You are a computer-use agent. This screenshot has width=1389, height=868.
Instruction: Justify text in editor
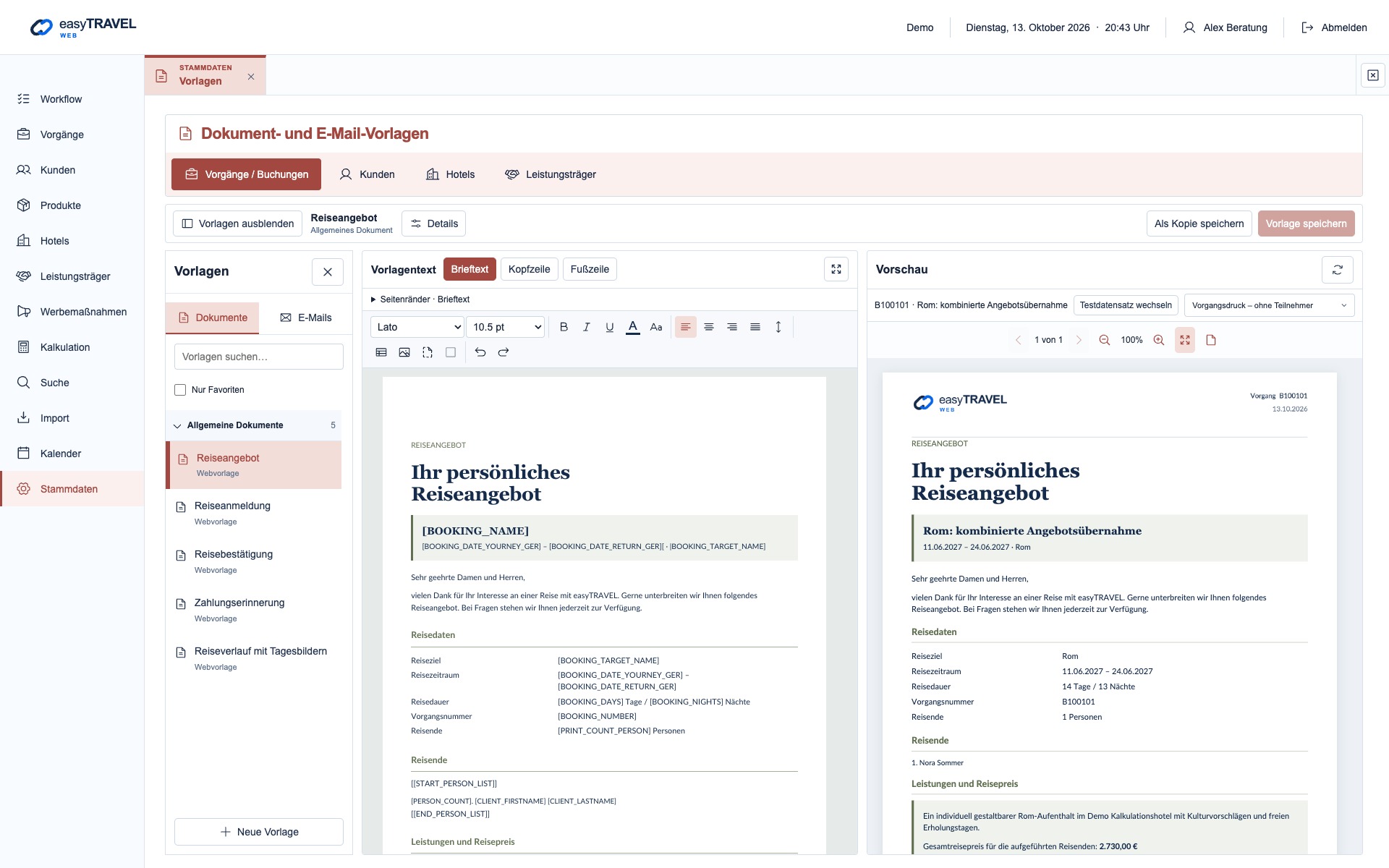pyautogui.click(x=755, y=327)
